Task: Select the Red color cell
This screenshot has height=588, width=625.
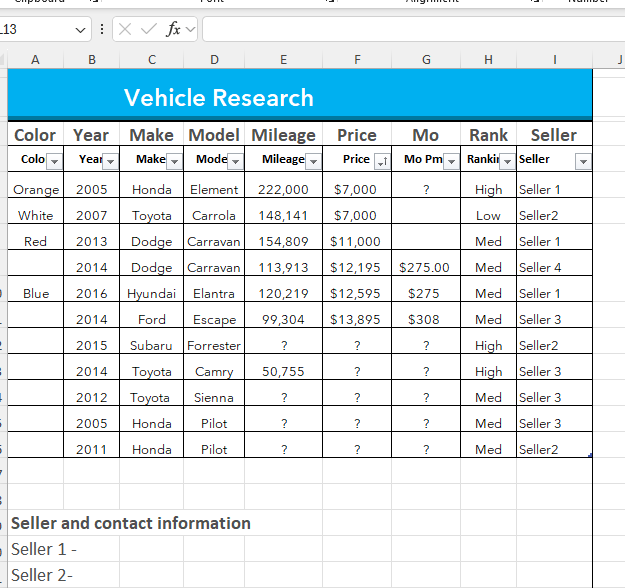Action: click(35, 237)
